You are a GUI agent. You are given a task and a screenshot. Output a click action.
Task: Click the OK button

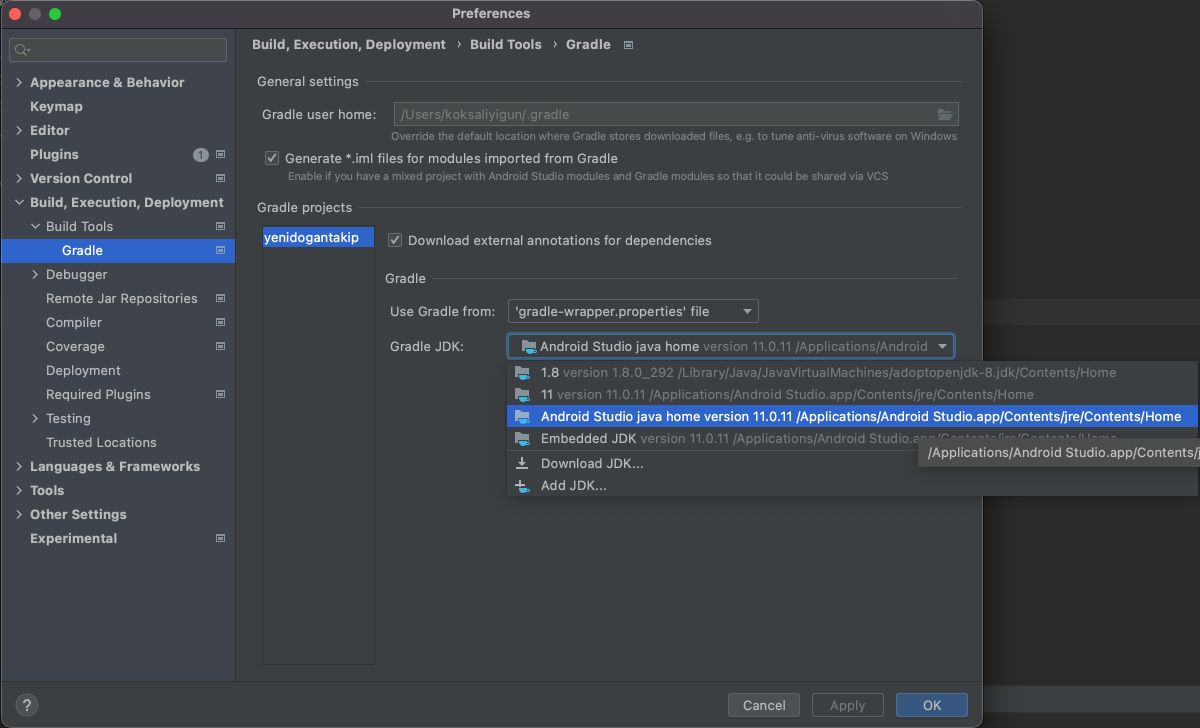click(x=932, y=705)
